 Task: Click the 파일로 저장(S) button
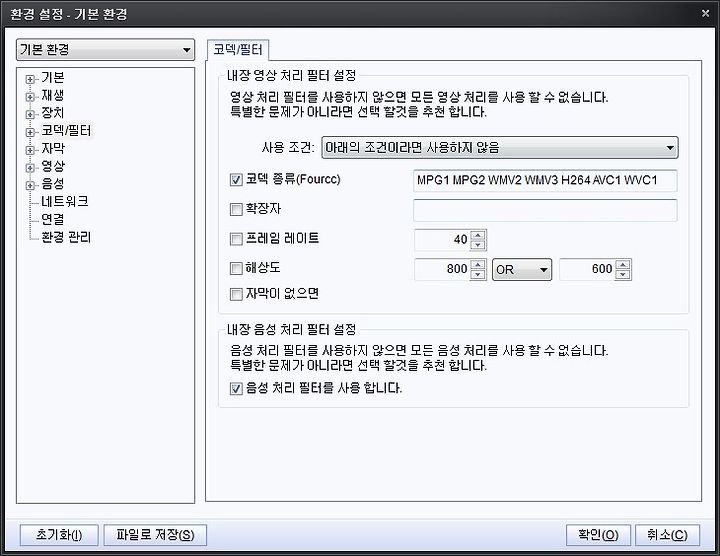point(155,535)
